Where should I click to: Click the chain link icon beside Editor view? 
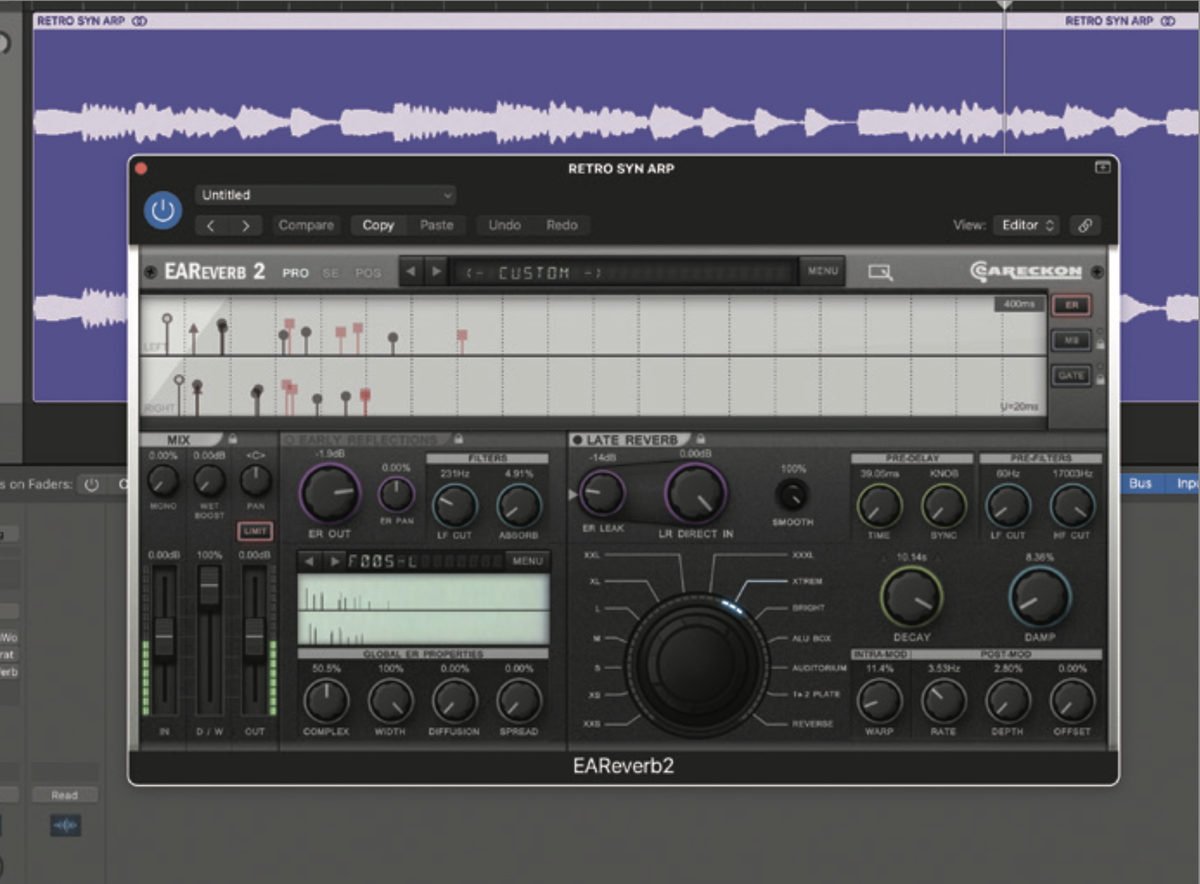point(1085,225)
